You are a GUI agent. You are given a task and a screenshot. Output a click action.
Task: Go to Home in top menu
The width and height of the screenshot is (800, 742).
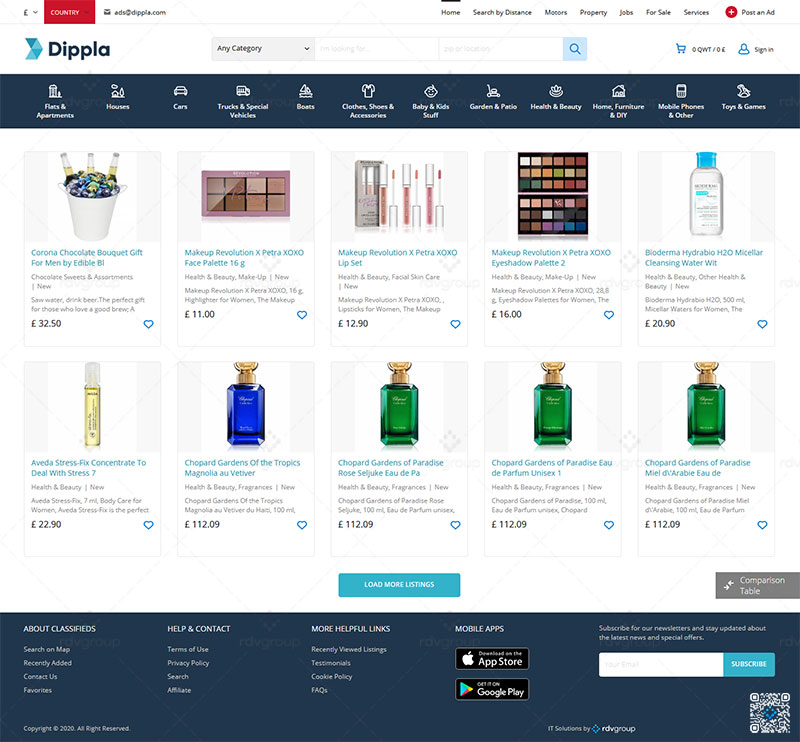point(451,12)
